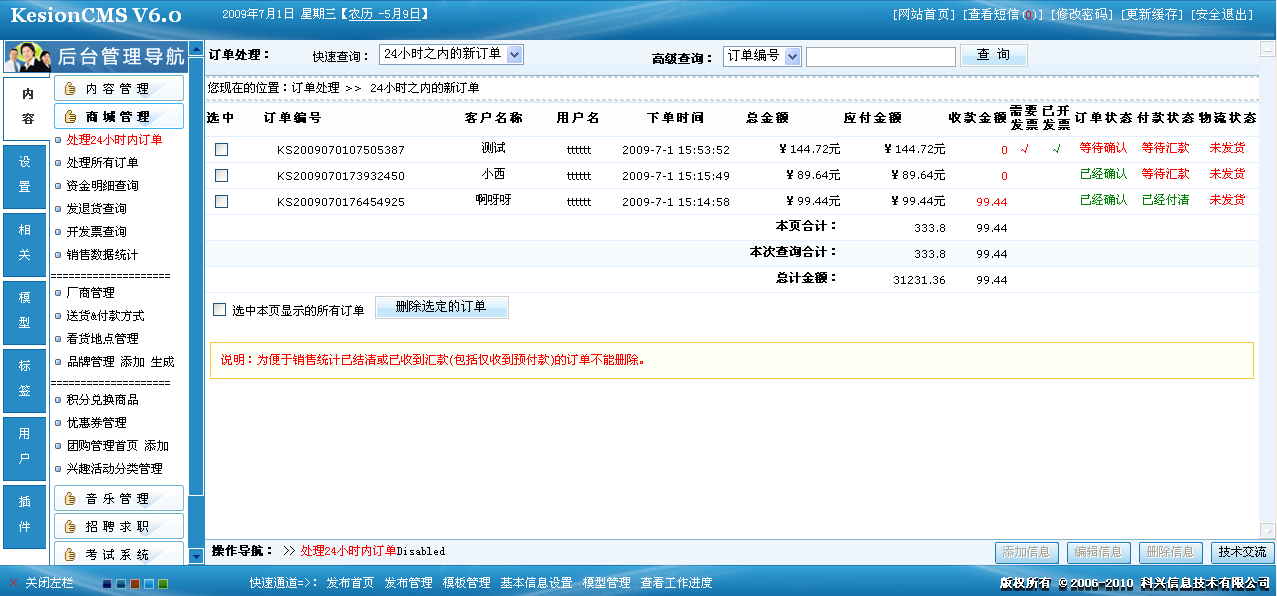Enable 选中本页显示的所有订单

(220, 307)
